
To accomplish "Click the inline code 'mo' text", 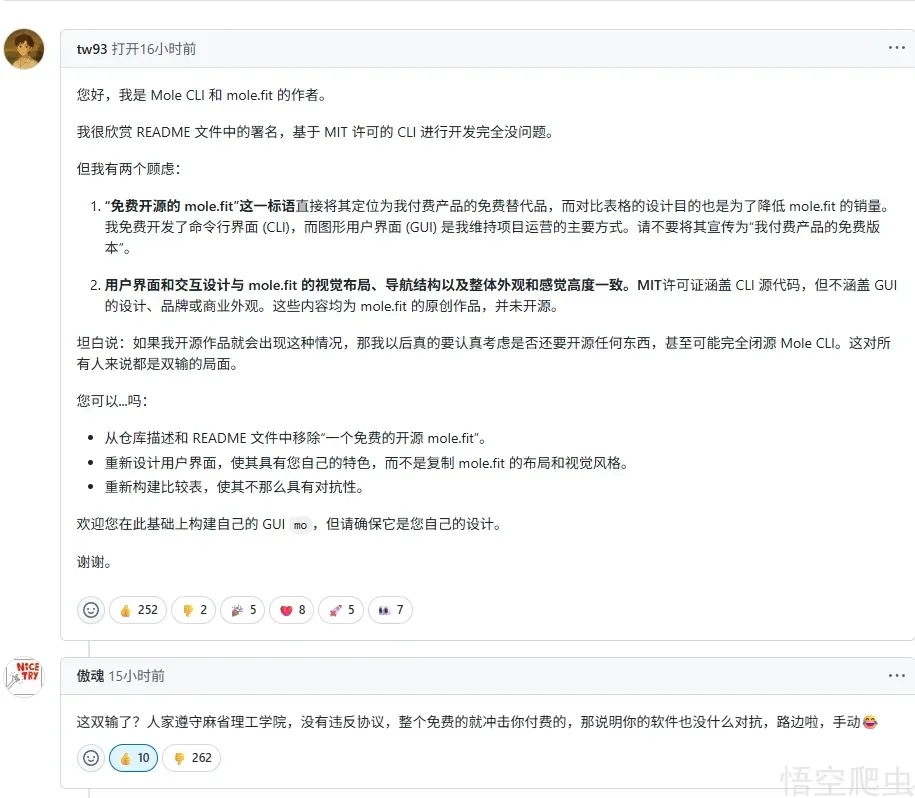I will [300, 525].
